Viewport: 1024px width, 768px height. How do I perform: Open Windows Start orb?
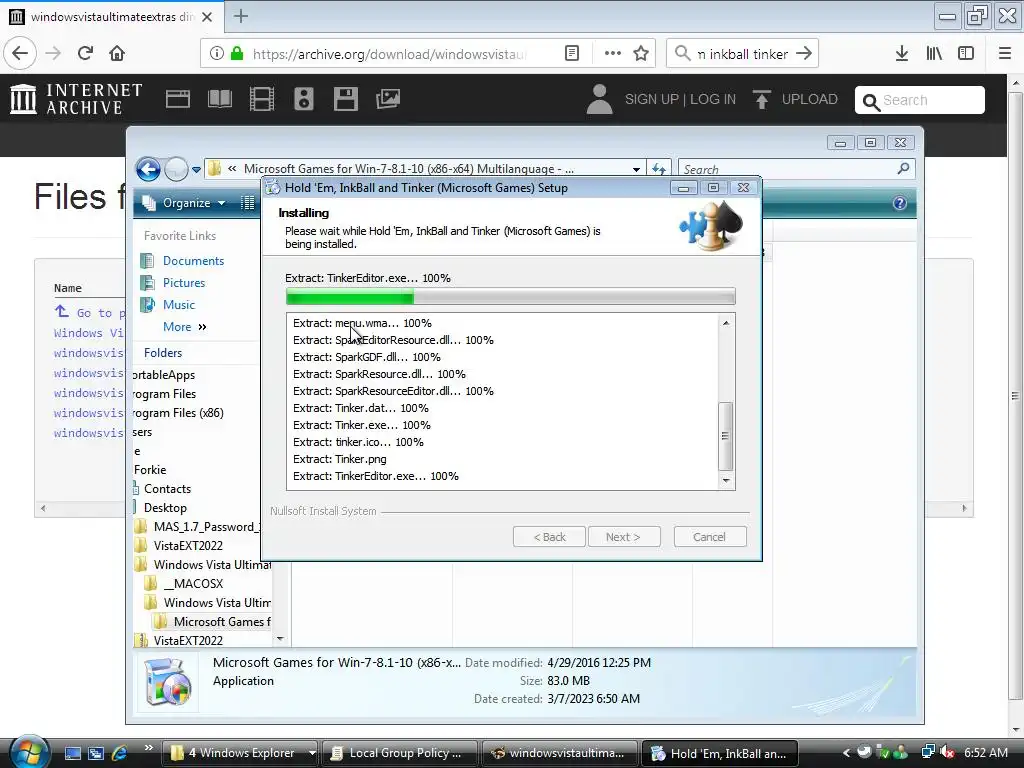[x=27, y=751]
